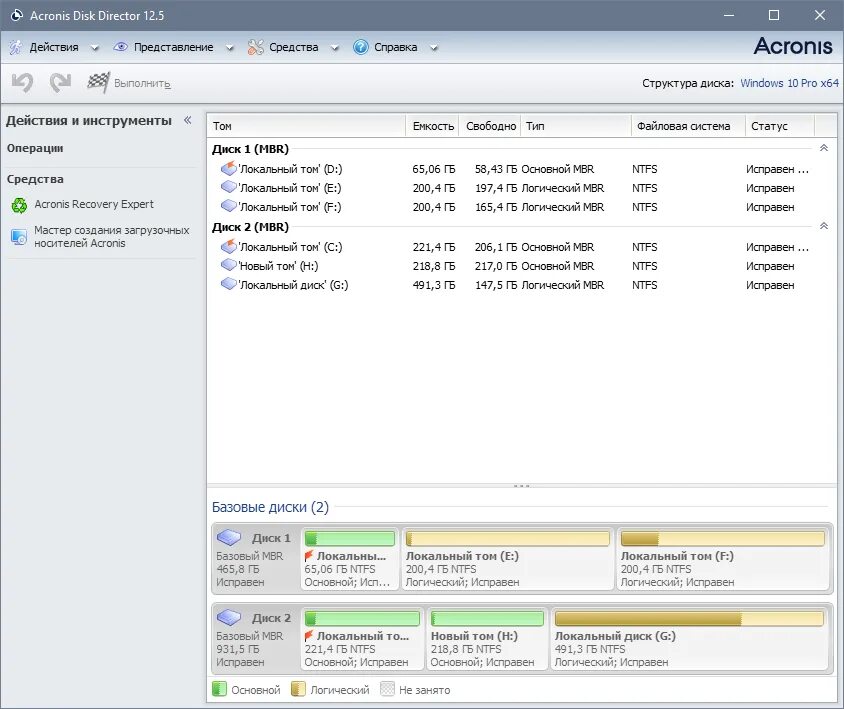Click the volume icon for drive H:
This screenshot has width=844, height=709.
pos(229,265)
